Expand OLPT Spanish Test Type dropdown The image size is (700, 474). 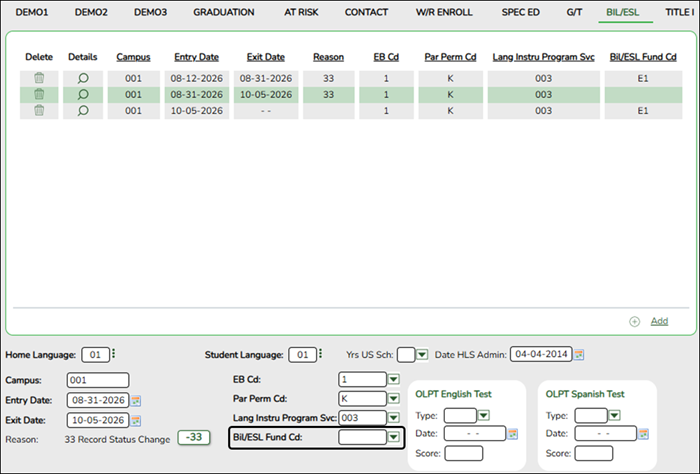coord(615,416)
